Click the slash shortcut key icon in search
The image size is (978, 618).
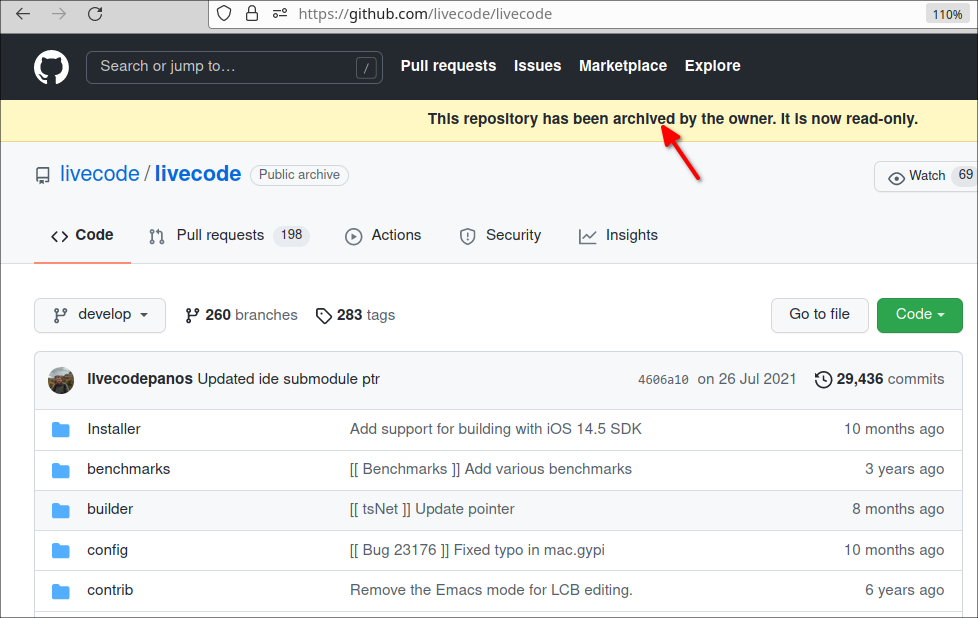click(366, 67)
